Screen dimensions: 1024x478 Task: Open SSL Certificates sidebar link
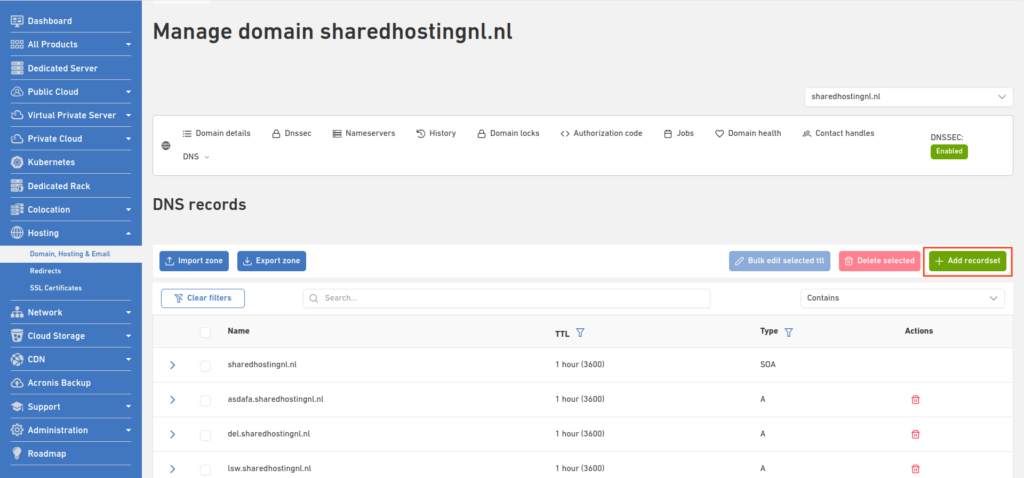(56, 287)
